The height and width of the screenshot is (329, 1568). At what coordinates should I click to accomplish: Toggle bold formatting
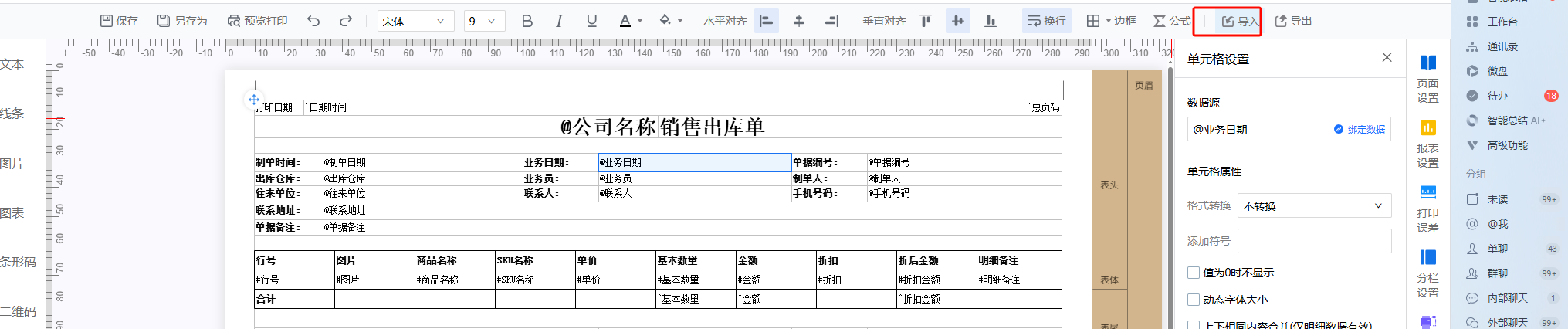(527, 21)
